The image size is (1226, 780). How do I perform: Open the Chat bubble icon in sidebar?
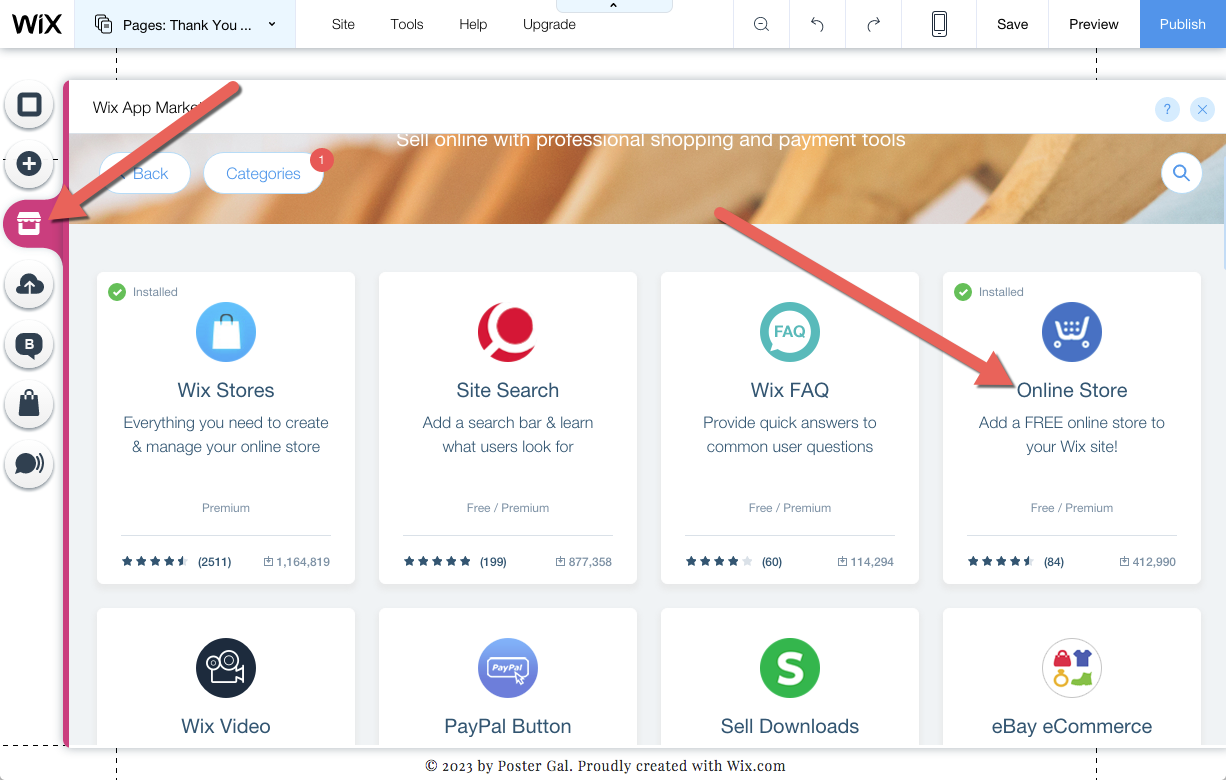click(x=29, y=464)
